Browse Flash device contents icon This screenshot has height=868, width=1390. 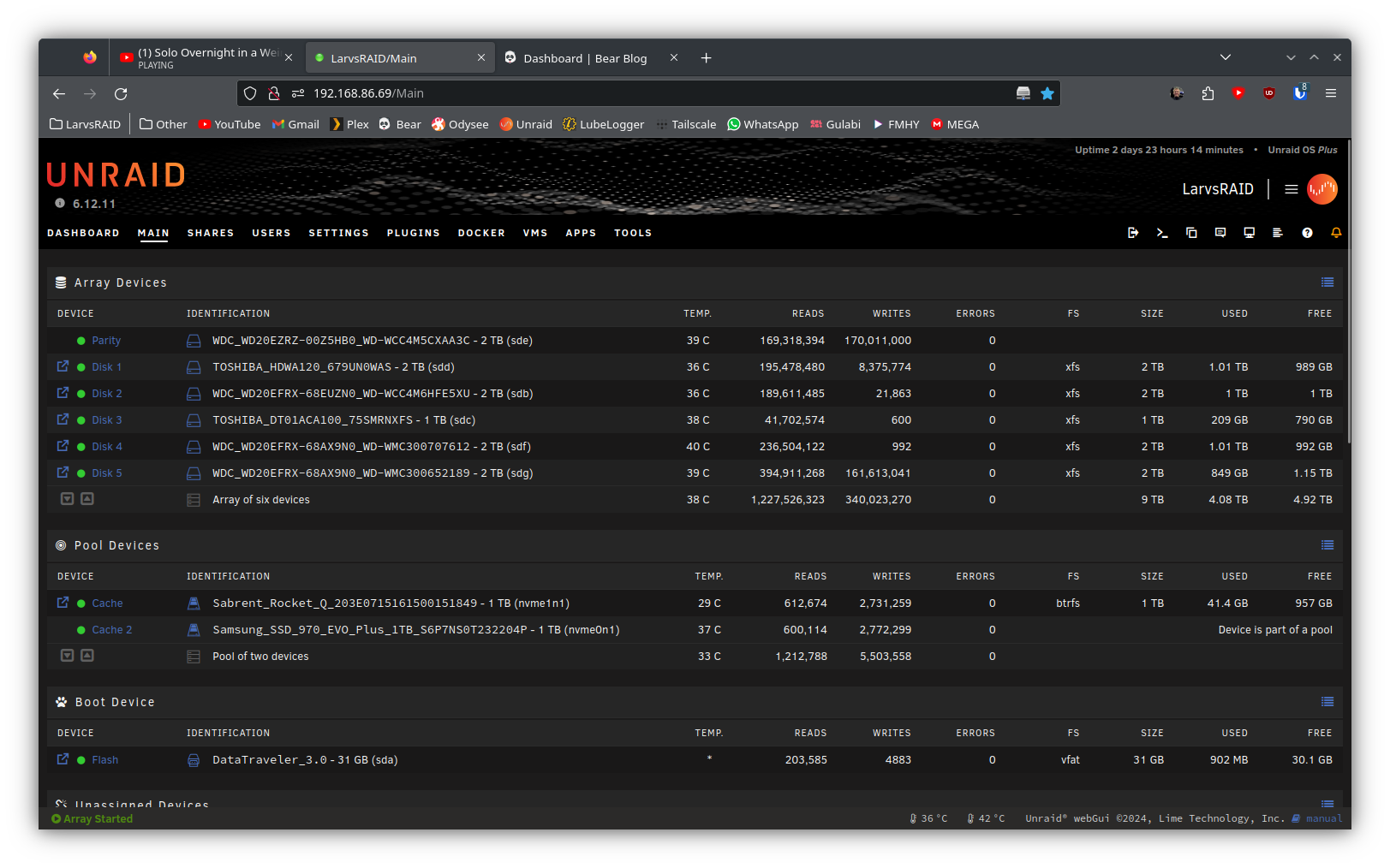pos(63,759)
